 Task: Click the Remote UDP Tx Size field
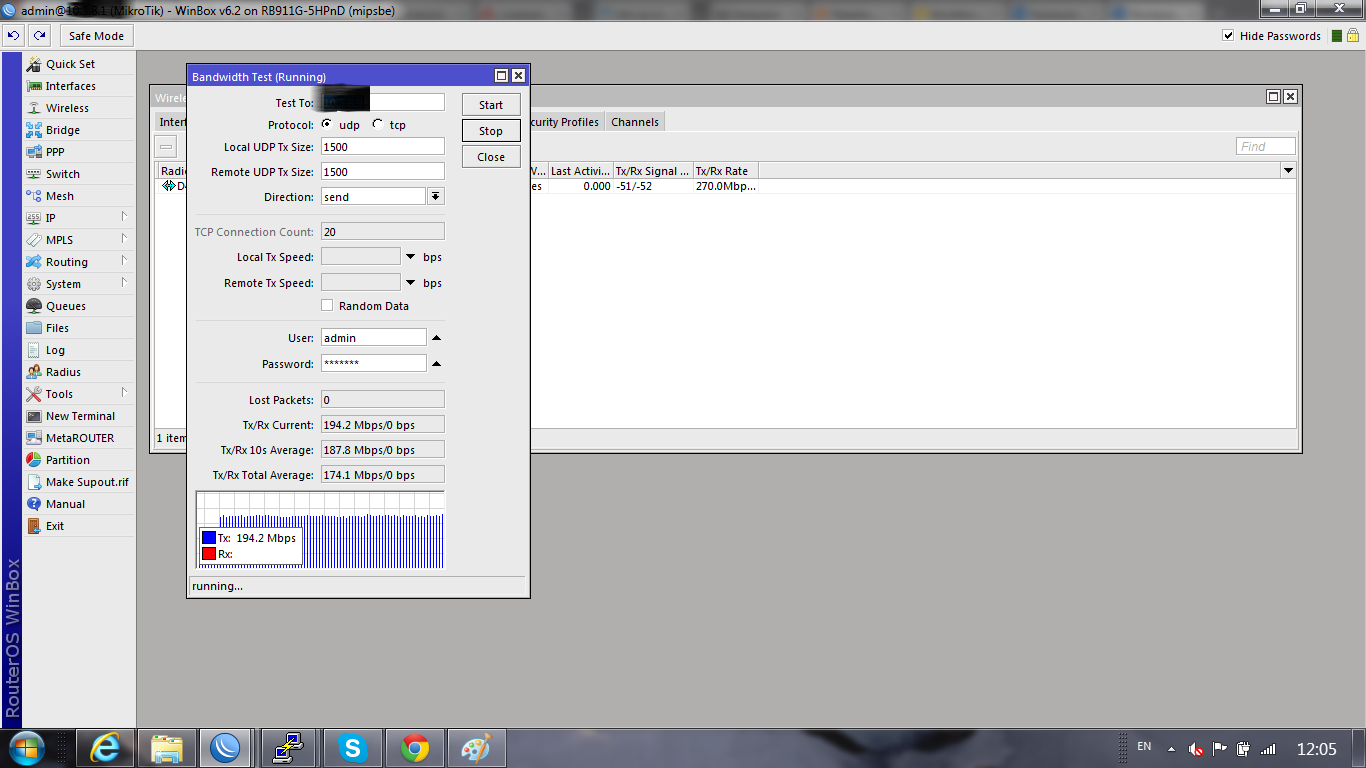point(383,172)
